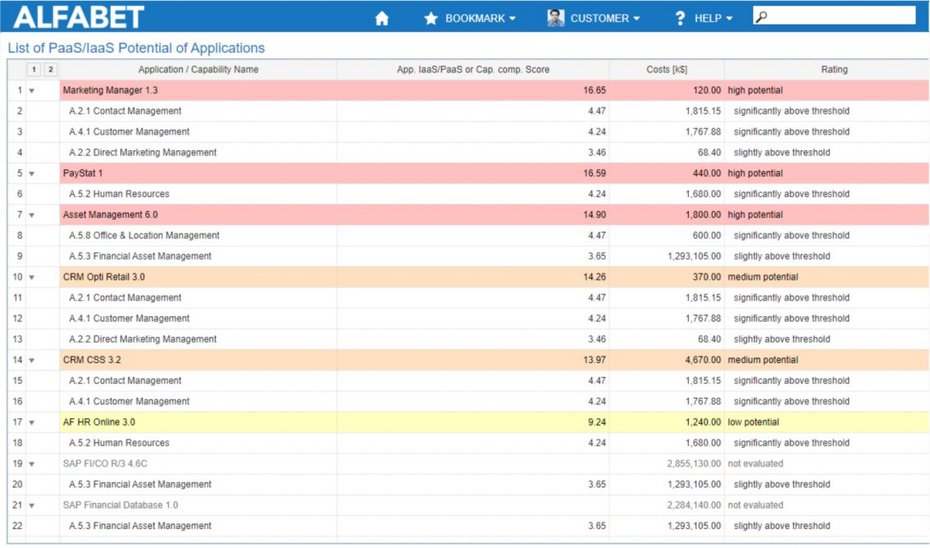
Task: Collapse the PayStat 1 row
Action: pos(32,174)
